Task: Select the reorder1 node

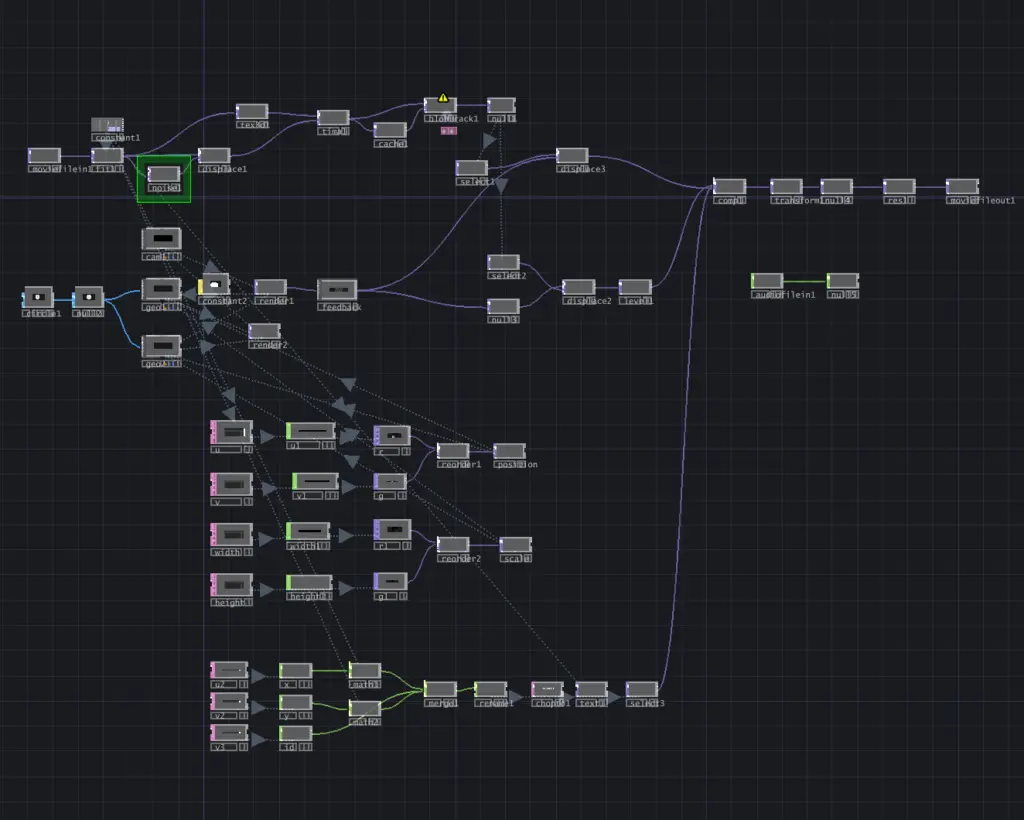Action: [453, 450]
